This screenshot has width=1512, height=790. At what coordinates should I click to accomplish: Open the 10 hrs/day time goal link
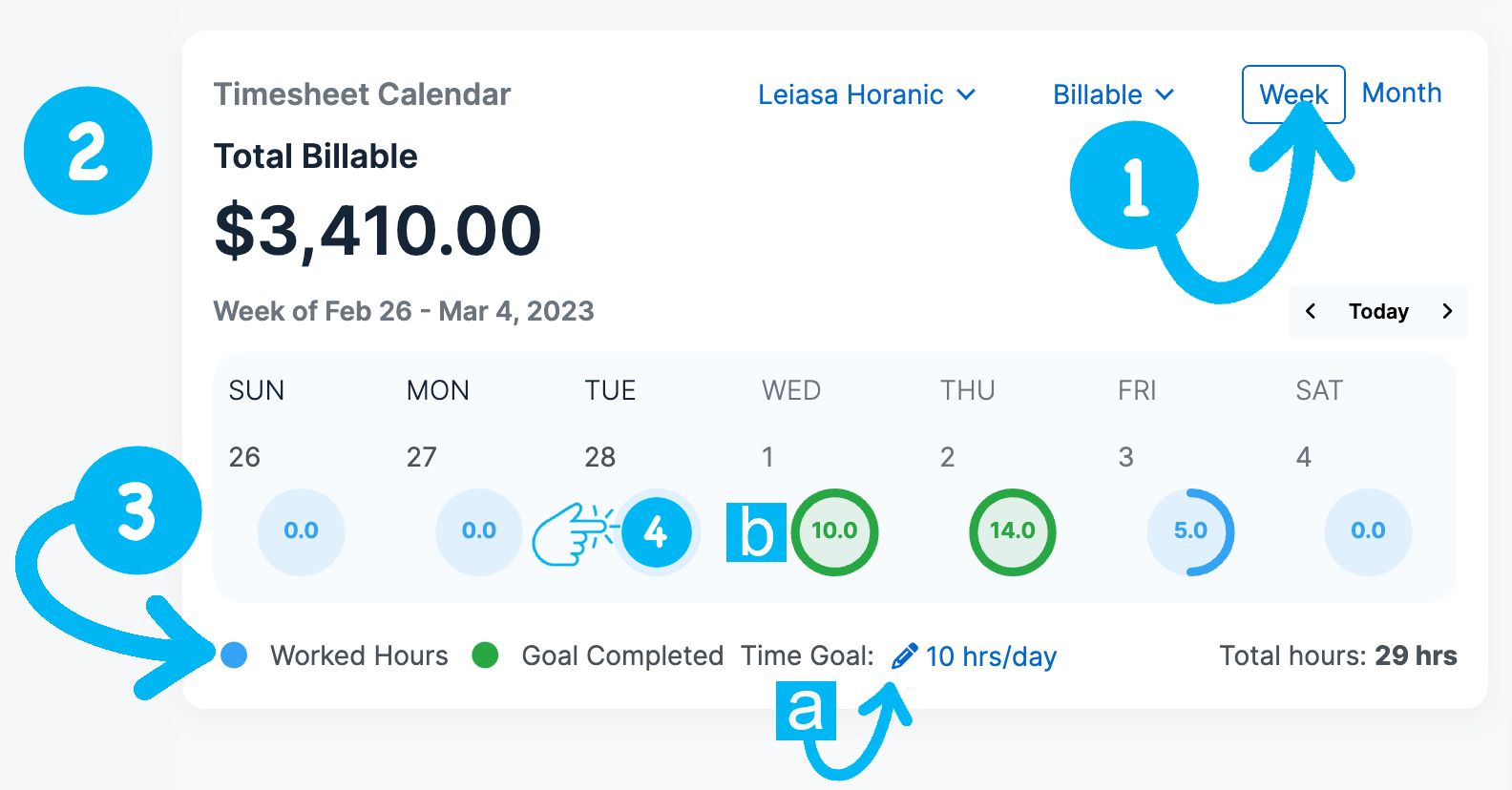pyautogui.click(x=991, y=656)
